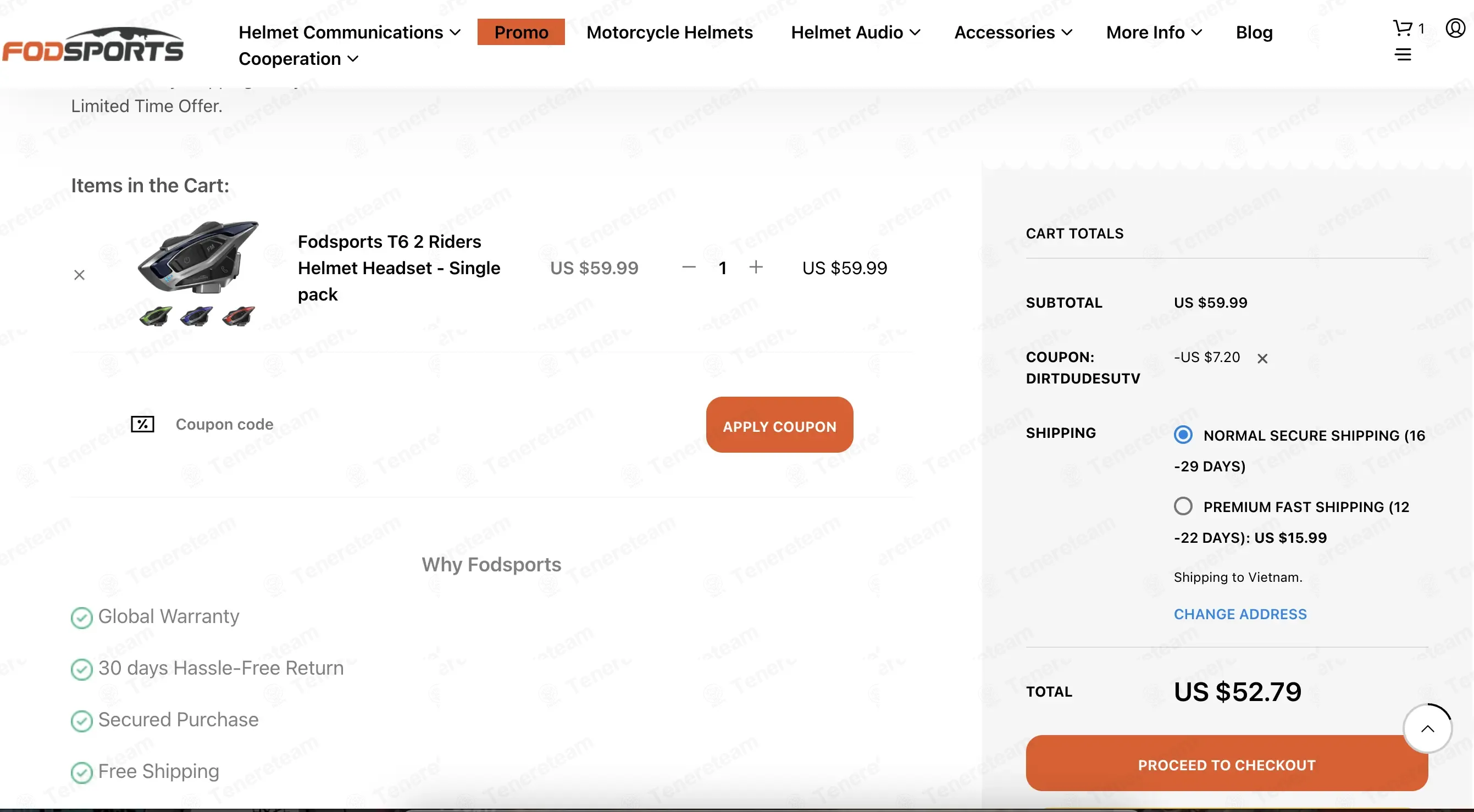Image resolution: width=1474 pixels, height=812 pixels.
Task: Open the Blog page
Action: [1254, 32]
